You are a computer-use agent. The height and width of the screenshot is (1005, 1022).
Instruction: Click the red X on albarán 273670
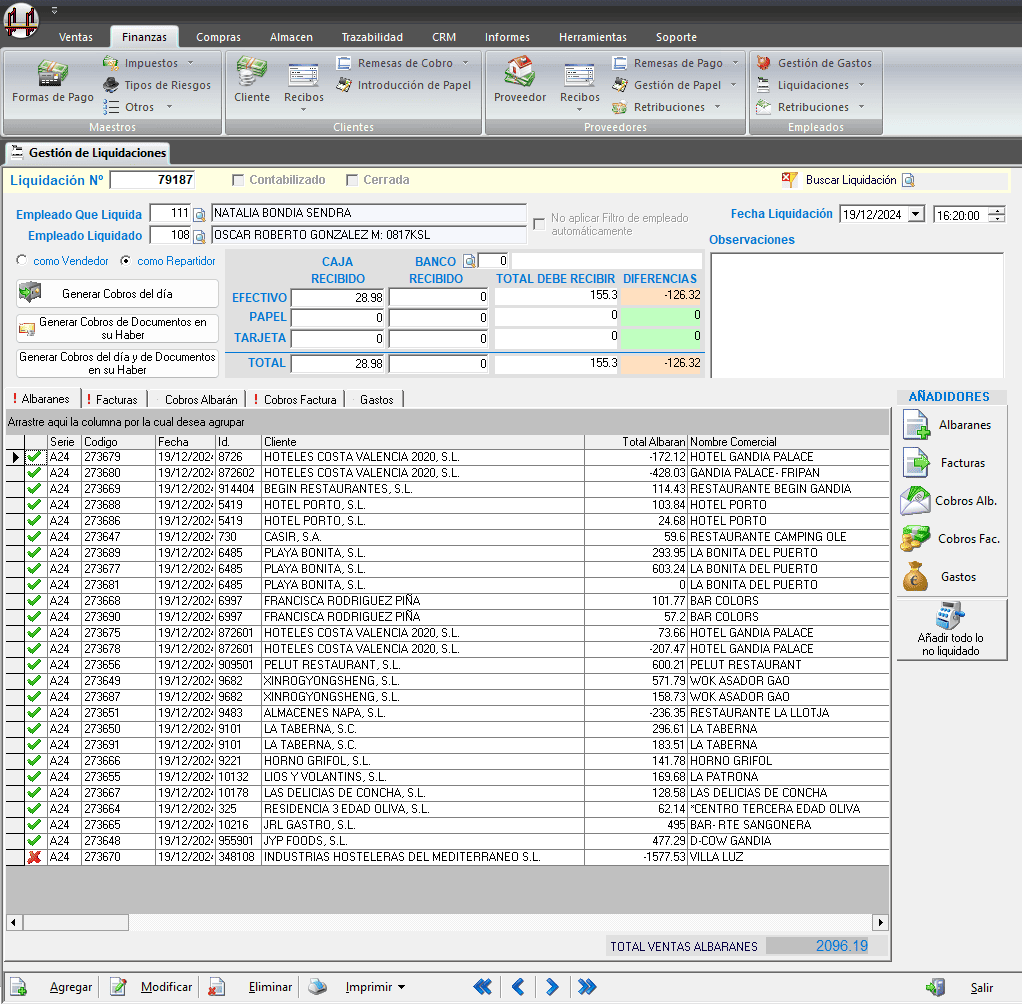35,857
